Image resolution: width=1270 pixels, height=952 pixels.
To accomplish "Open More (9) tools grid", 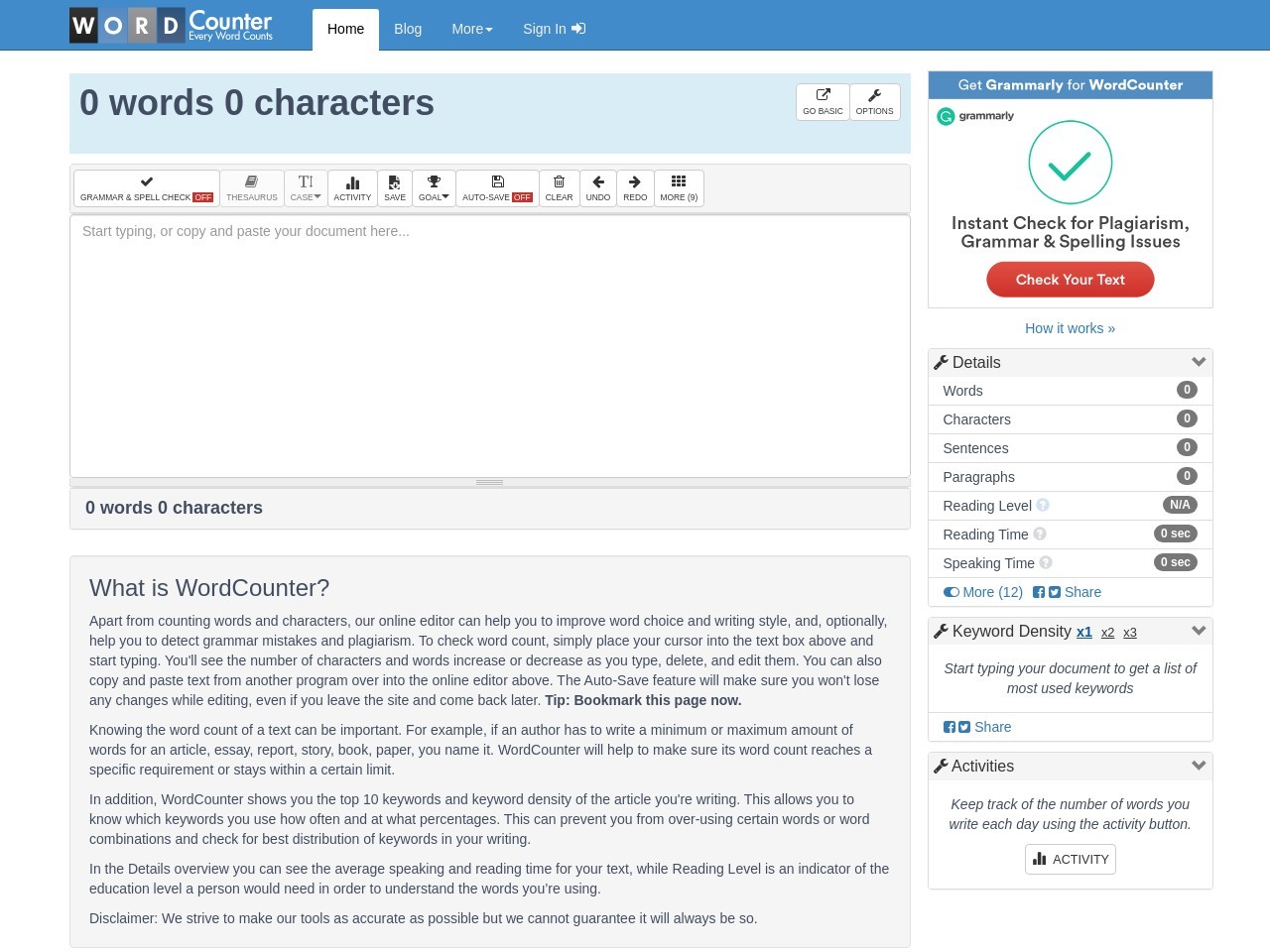I will tap(679, 188).
